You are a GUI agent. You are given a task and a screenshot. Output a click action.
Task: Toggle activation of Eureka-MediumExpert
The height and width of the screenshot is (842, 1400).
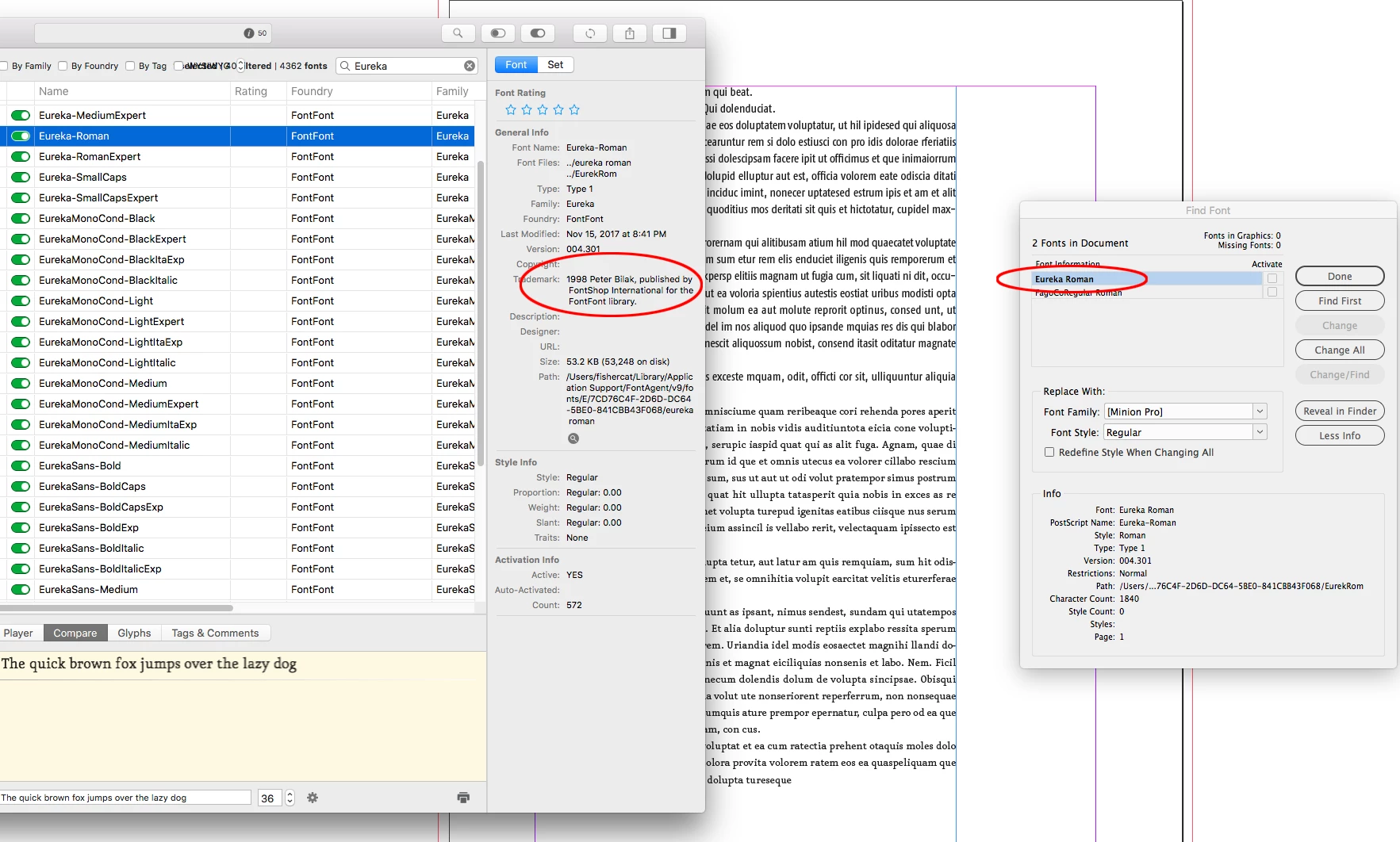21,115
